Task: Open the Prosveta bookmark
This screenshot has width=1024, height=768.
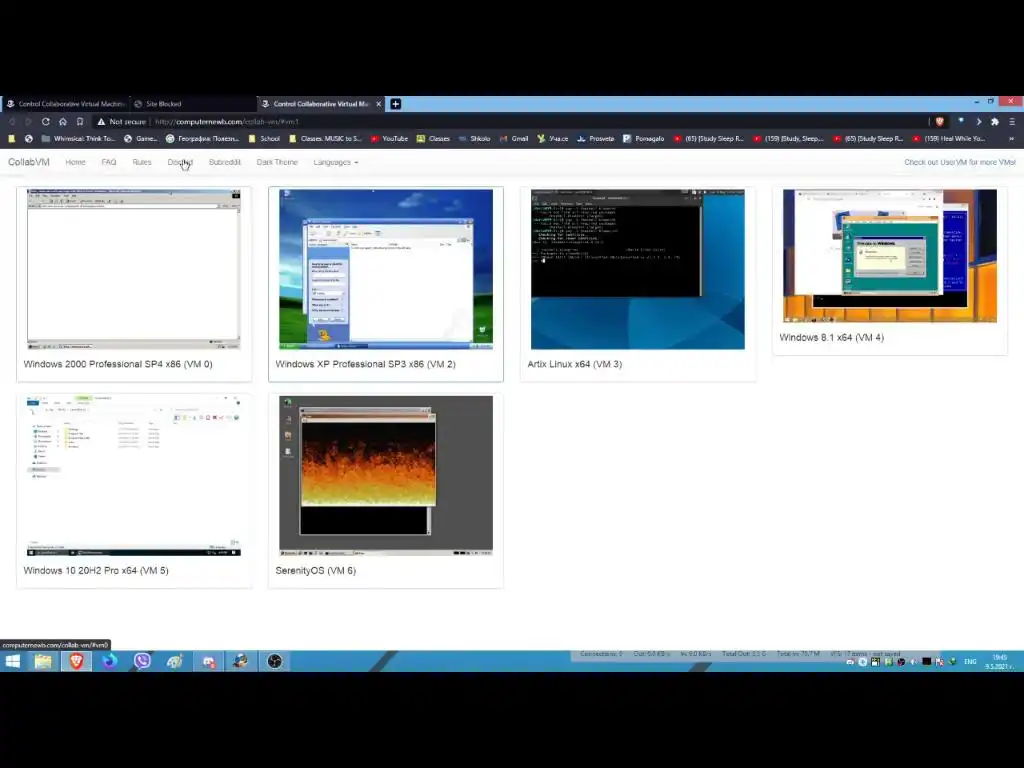Action: click(x=596, y=138)
